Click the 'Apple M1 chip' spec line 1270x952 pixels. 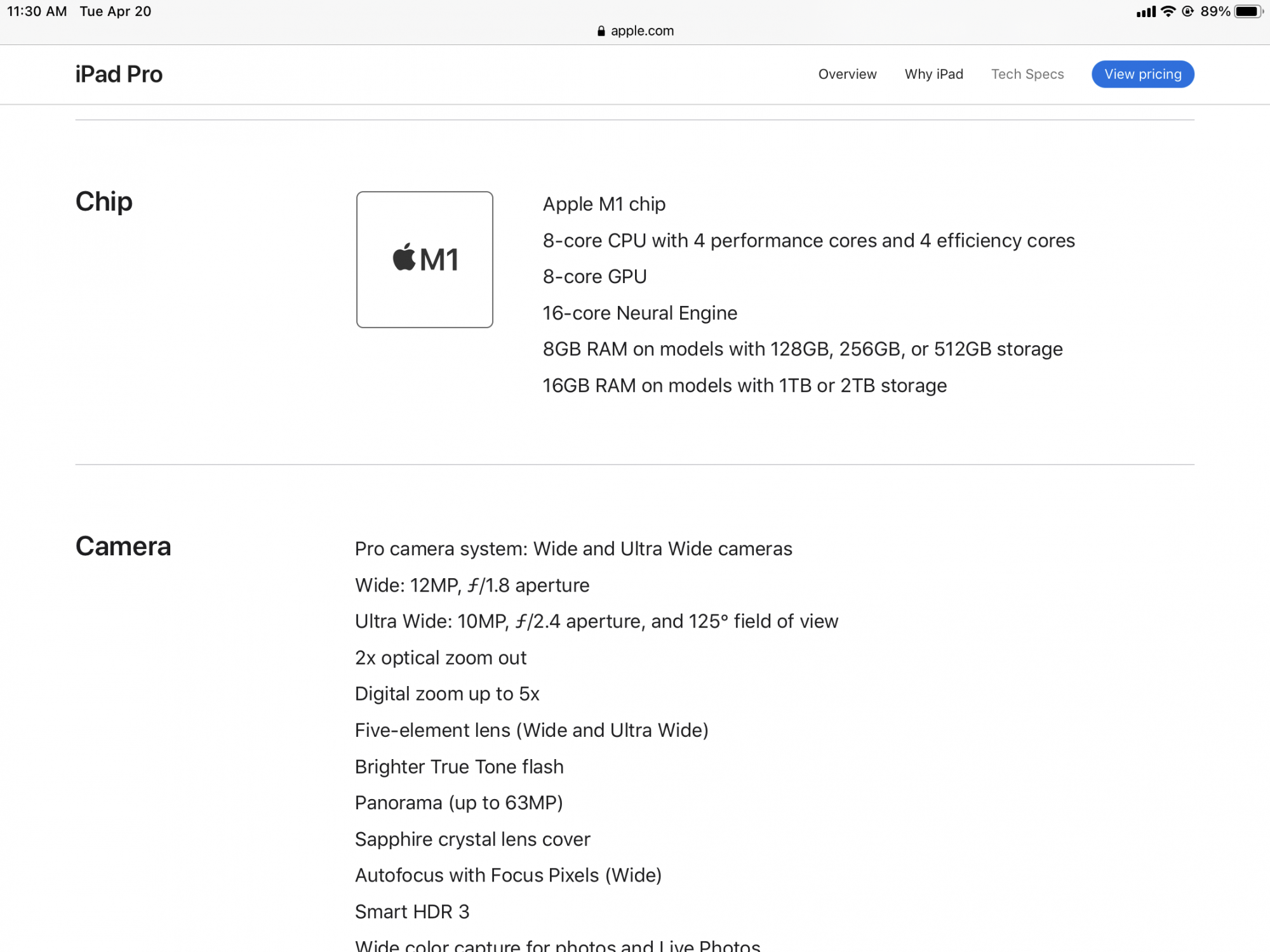(x=604, y=204)
